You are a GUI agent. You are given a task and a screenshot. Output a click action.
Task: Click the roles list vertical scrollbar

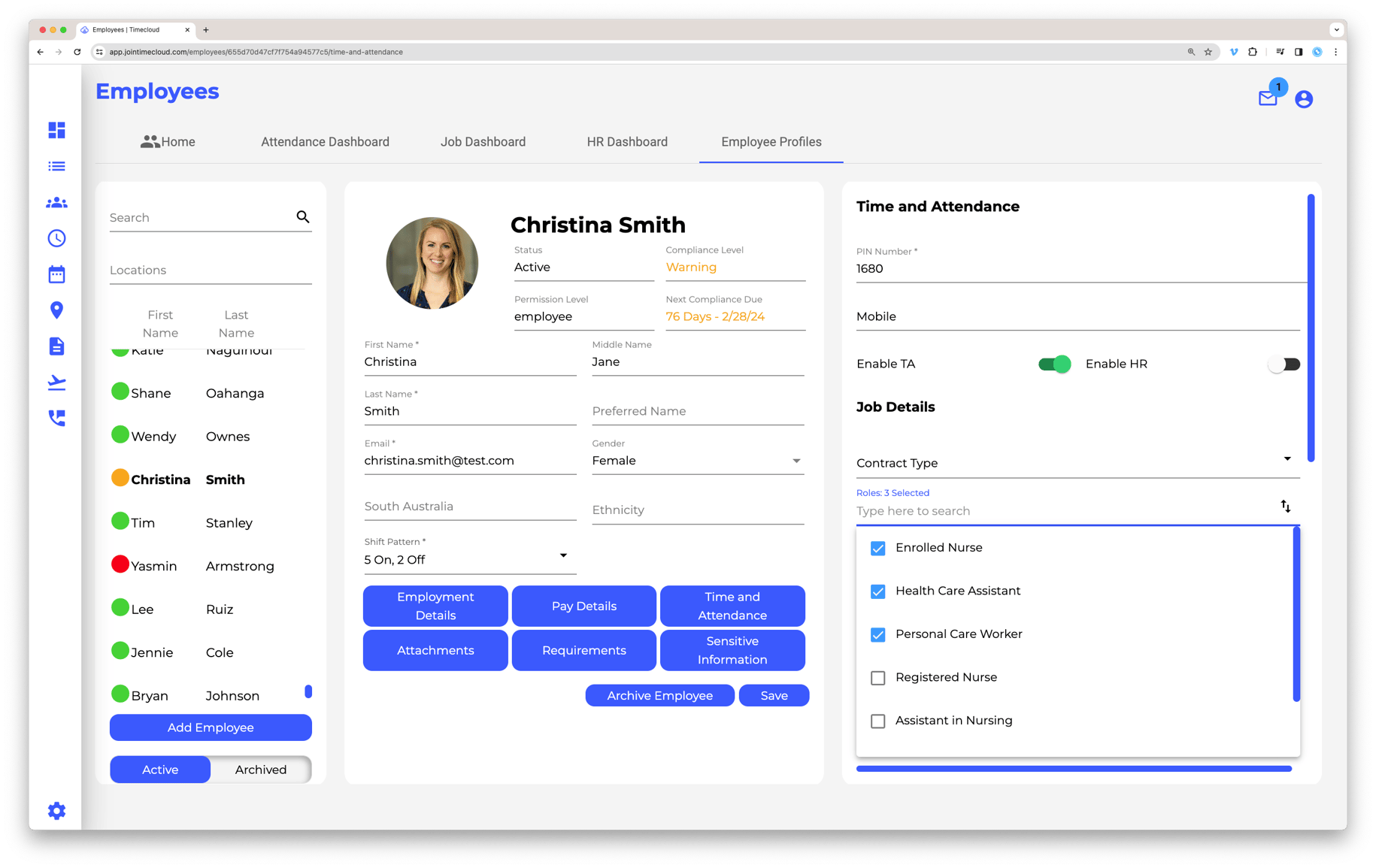[x=1296, y=614]
